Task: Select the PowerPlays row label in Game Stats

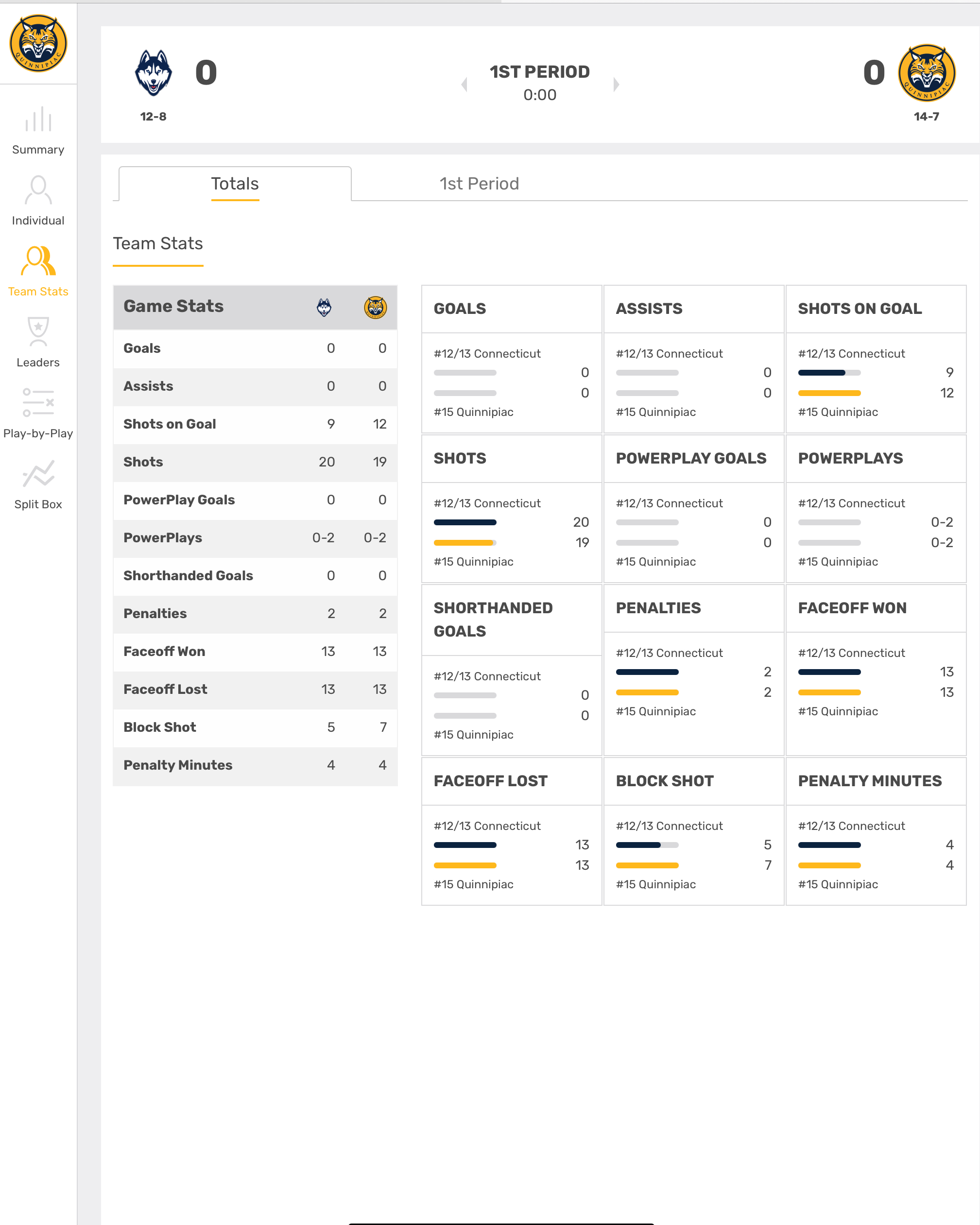Action: pyautogui.click(x=162, y=538)
